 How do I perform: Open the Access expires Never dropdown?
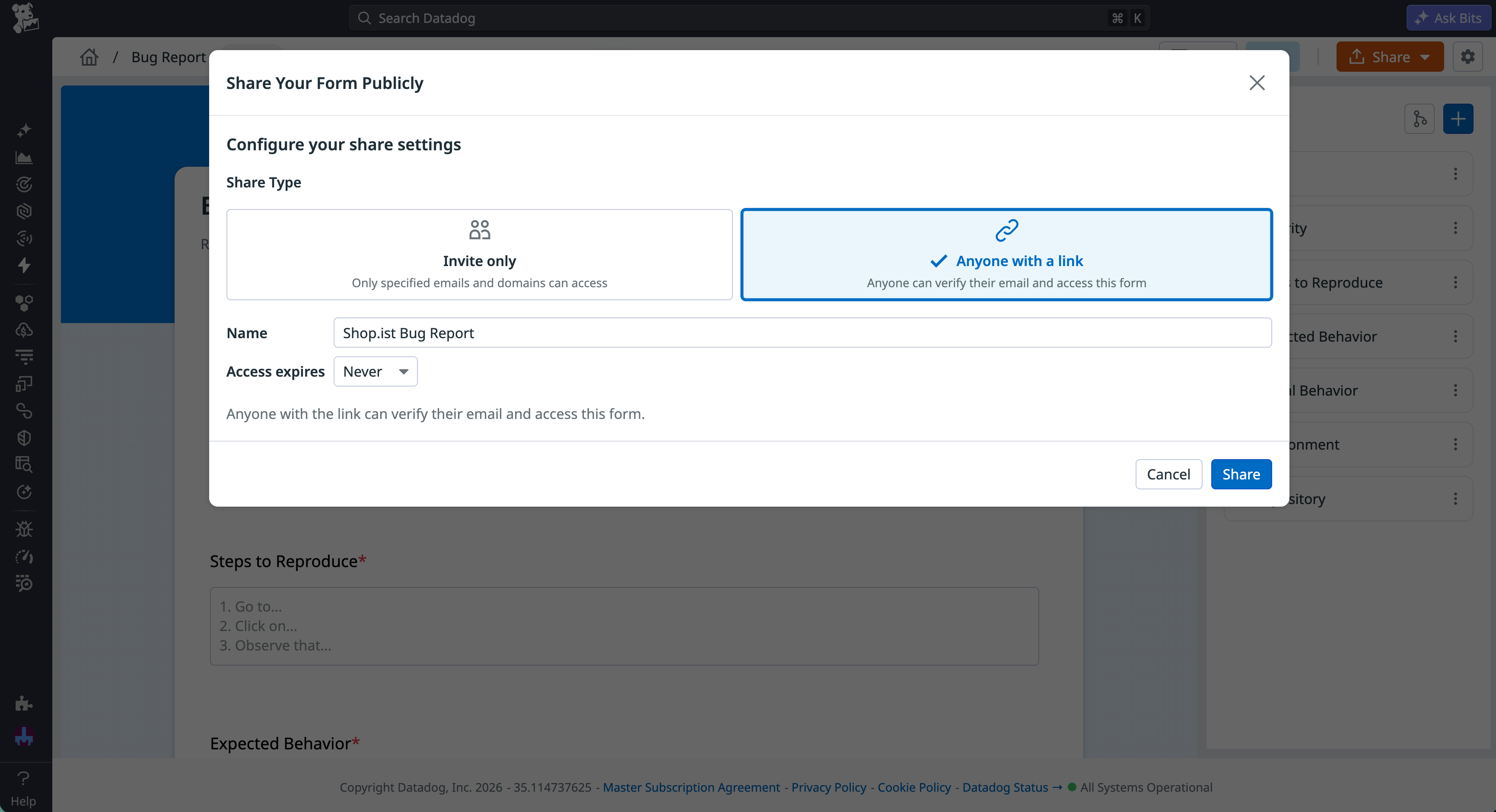point(375,371)
